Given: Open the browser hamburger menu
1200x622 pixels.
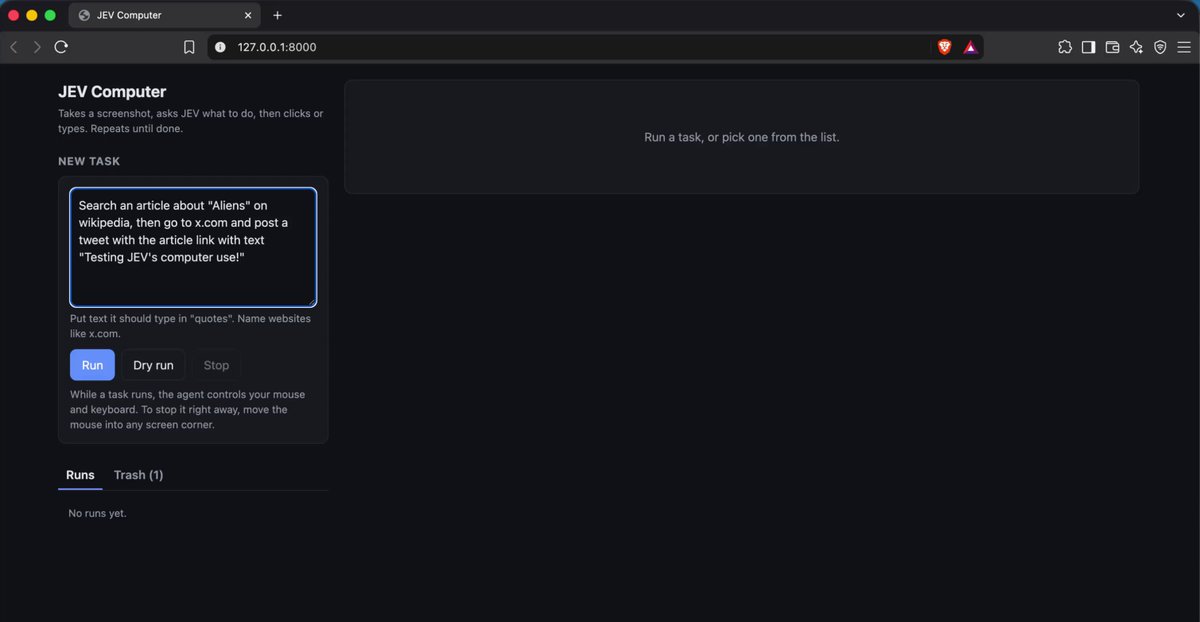Looking at the screenshot, I should [1184, 47].
